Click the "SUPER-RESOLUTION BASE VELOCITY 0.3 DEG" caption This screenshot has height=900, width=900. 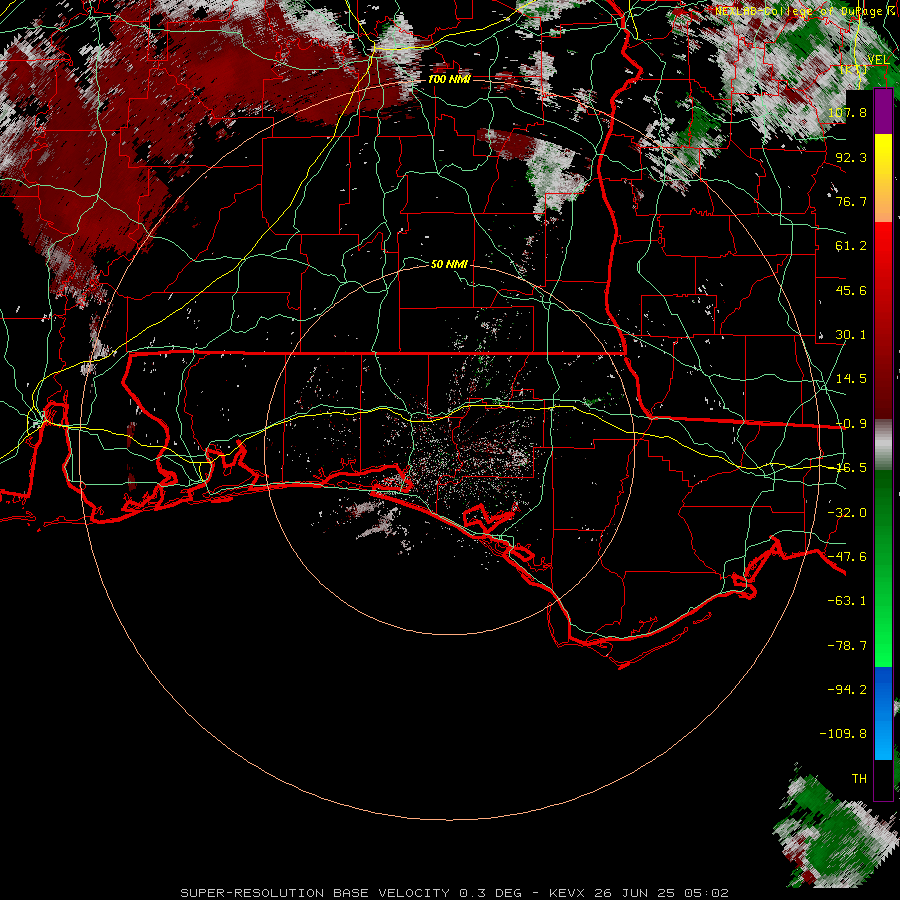coord(351,893)
